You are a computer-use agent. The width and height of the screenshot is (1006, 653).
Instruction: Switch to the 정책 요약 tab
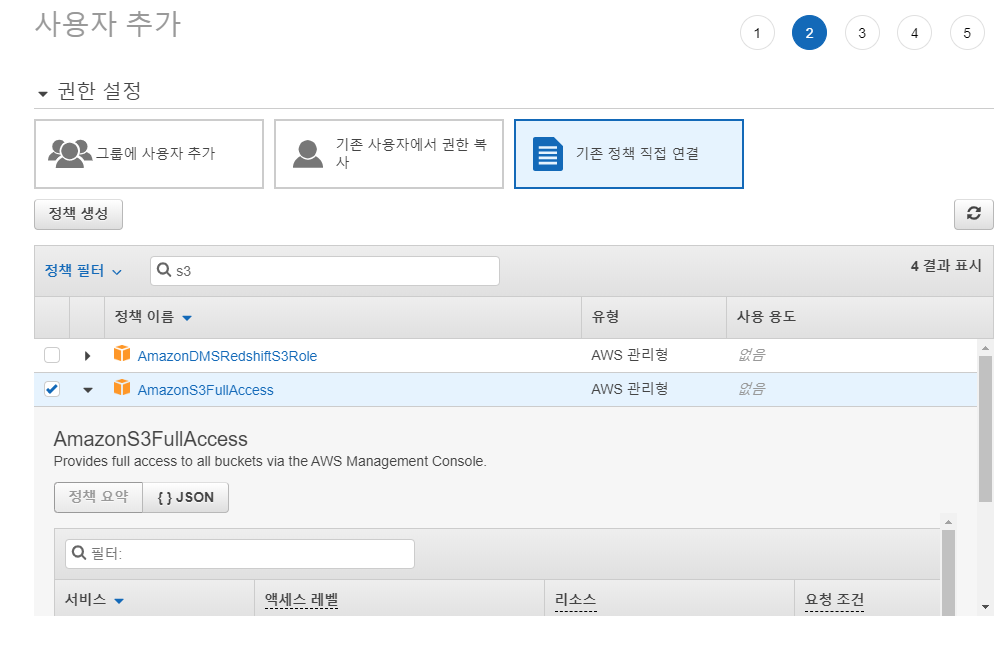tap(98, 497)
